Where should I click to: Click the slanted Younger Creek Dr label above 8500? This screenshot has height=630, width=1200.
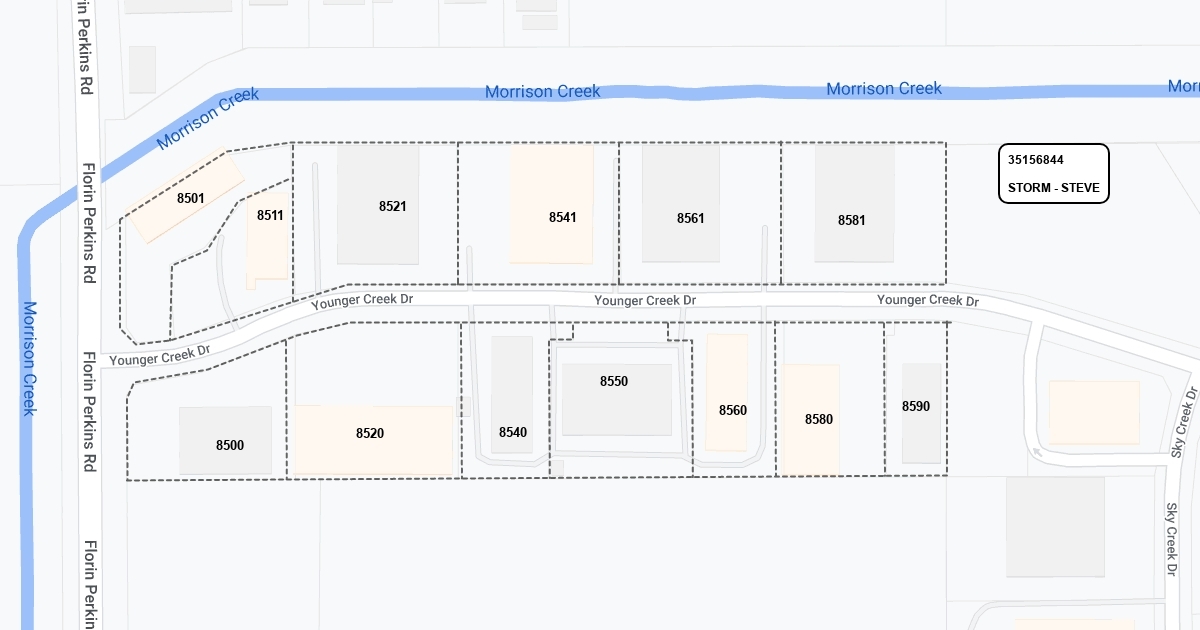(x=160, y=355)
